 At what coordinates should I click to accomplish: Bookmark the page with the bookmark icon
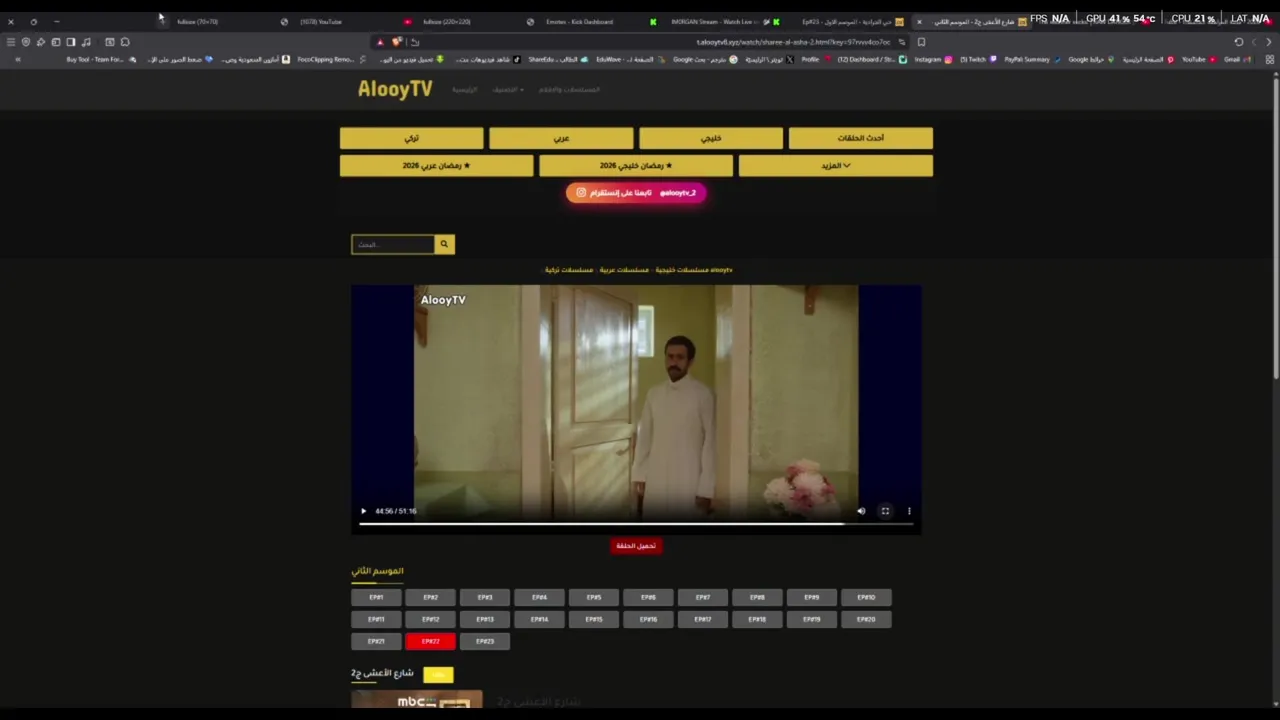click(x=921, y=42)
